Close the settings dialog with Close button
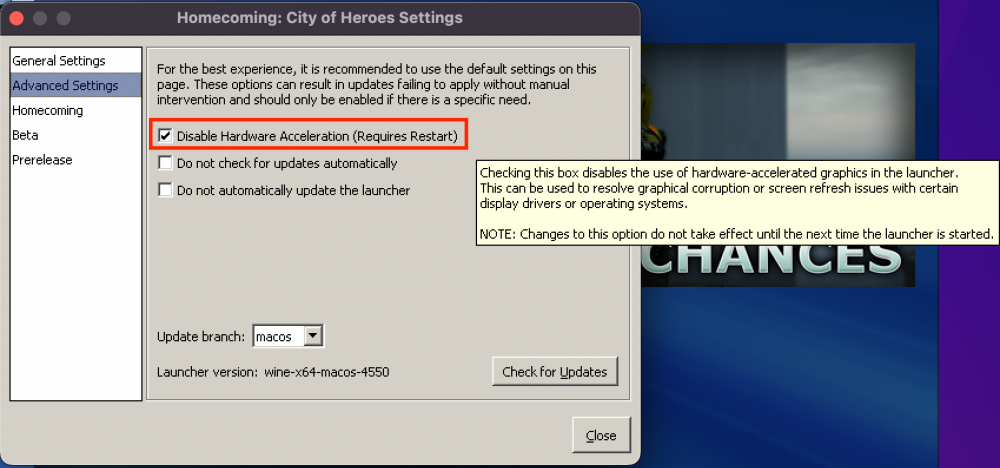The height and width of the screenshot is (468, 1000). click(x=601, y=435)
